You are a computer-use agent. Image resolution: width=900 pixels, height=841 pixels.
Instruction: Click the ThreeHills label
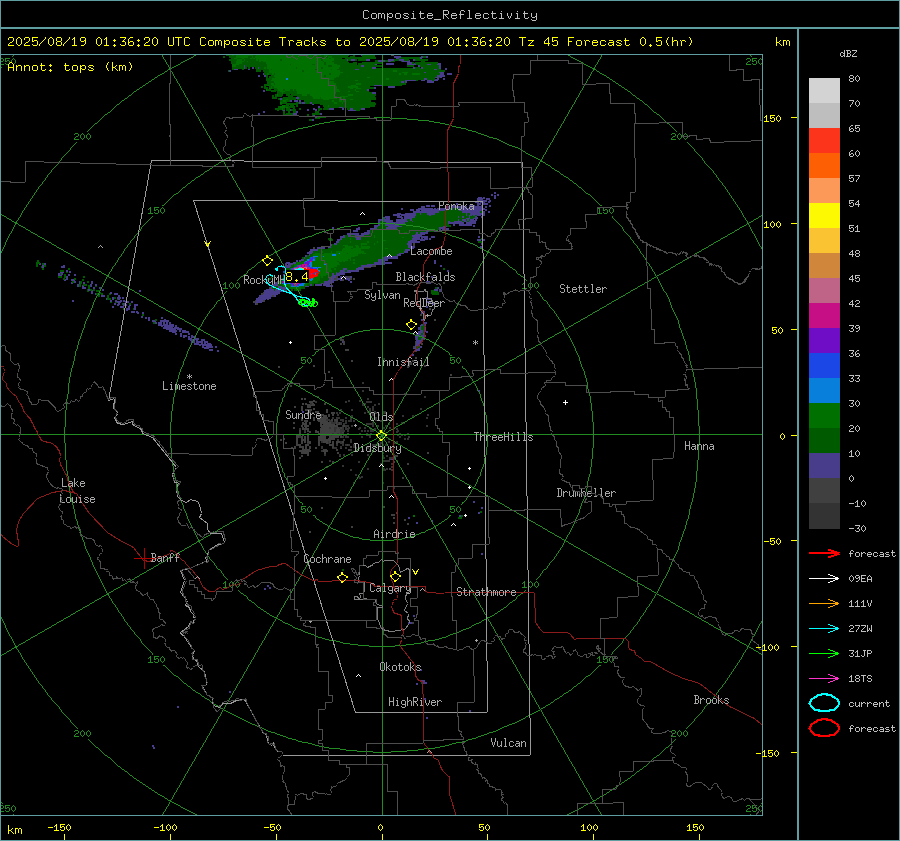pyautogui.click(x=503, y=437)
